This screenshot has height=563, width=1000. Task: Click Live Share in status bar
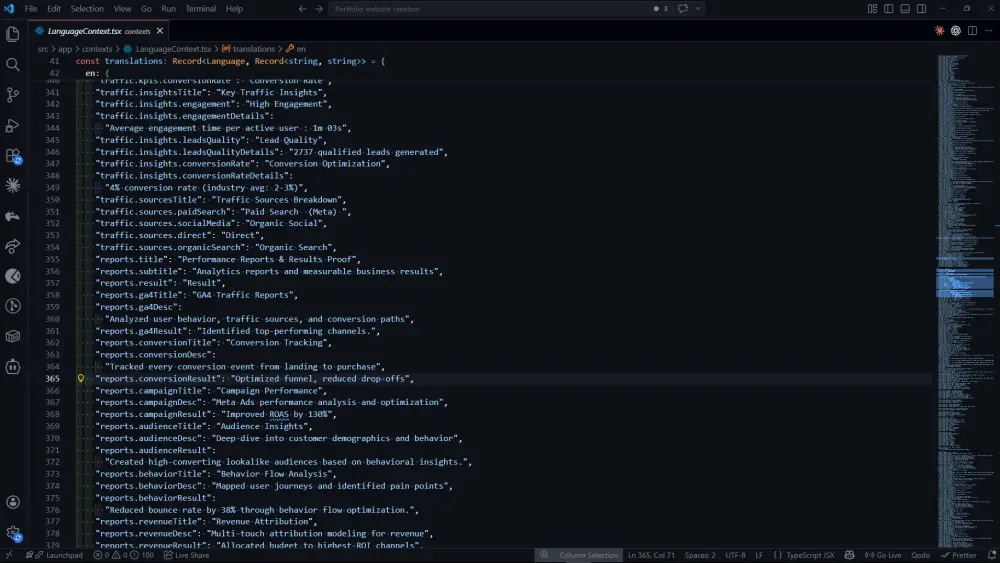186,555
